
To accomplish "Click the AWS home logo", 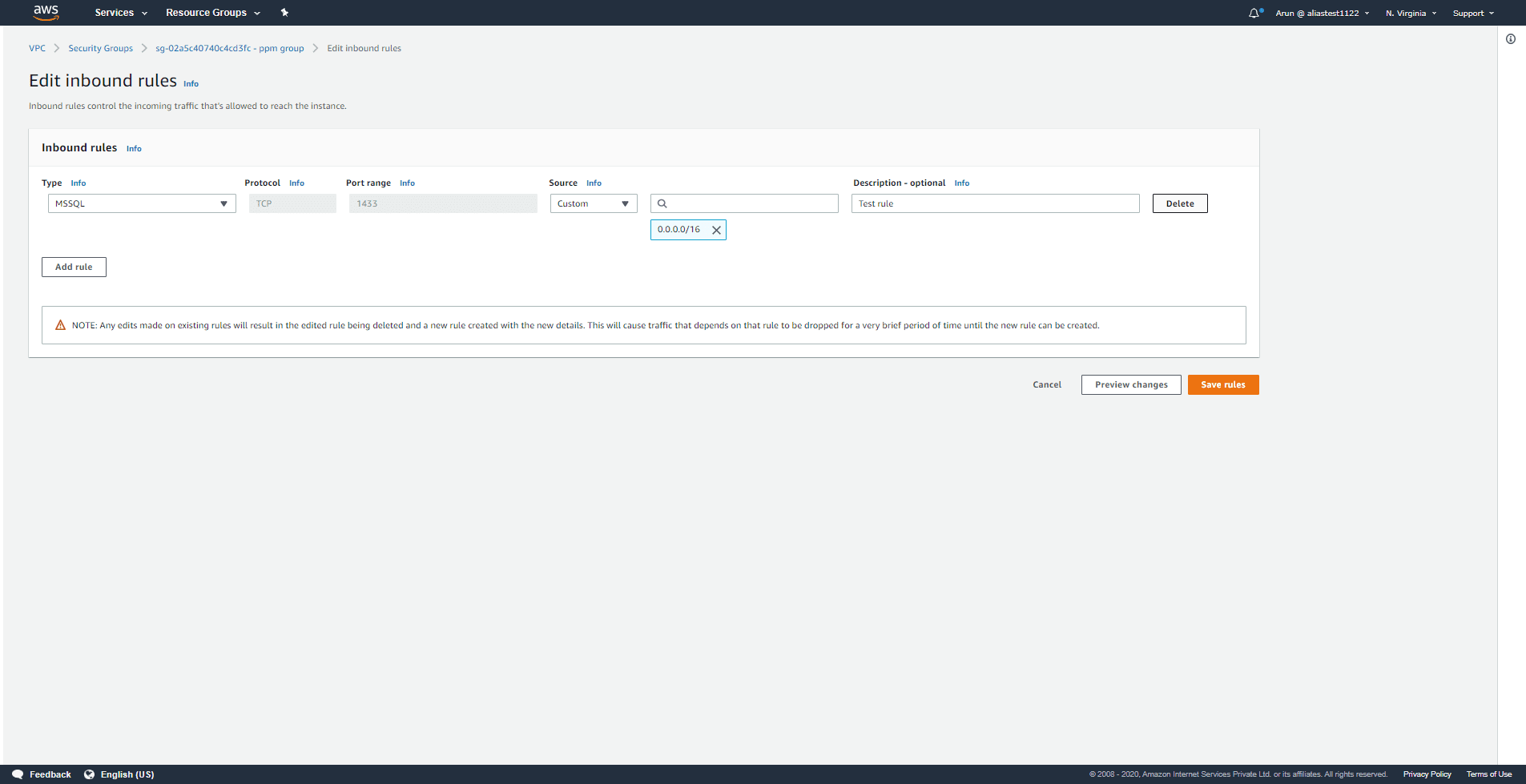I will [x=45, y=12].
